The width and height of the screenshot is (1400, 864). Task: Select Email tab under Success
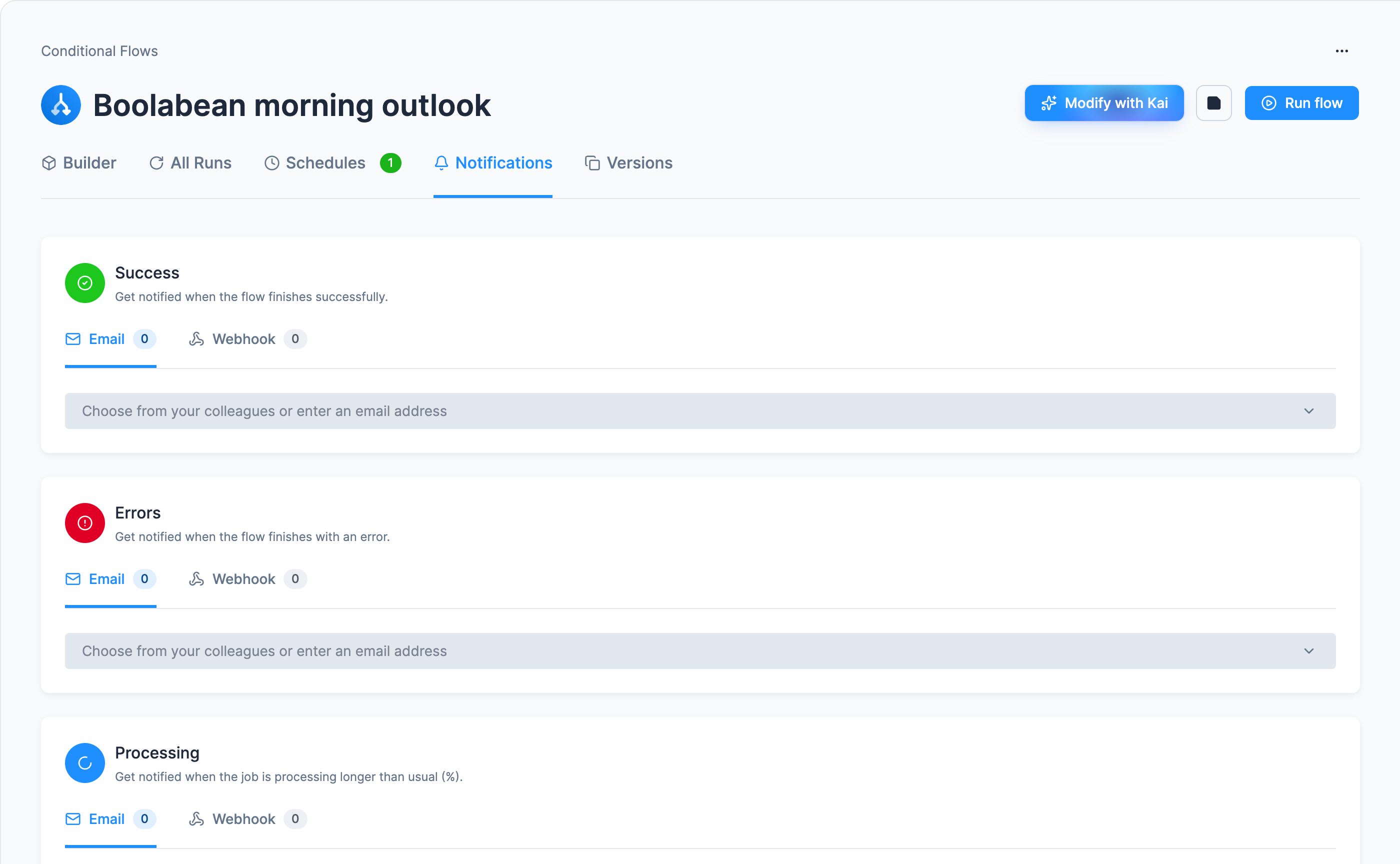tap(111, 339)
